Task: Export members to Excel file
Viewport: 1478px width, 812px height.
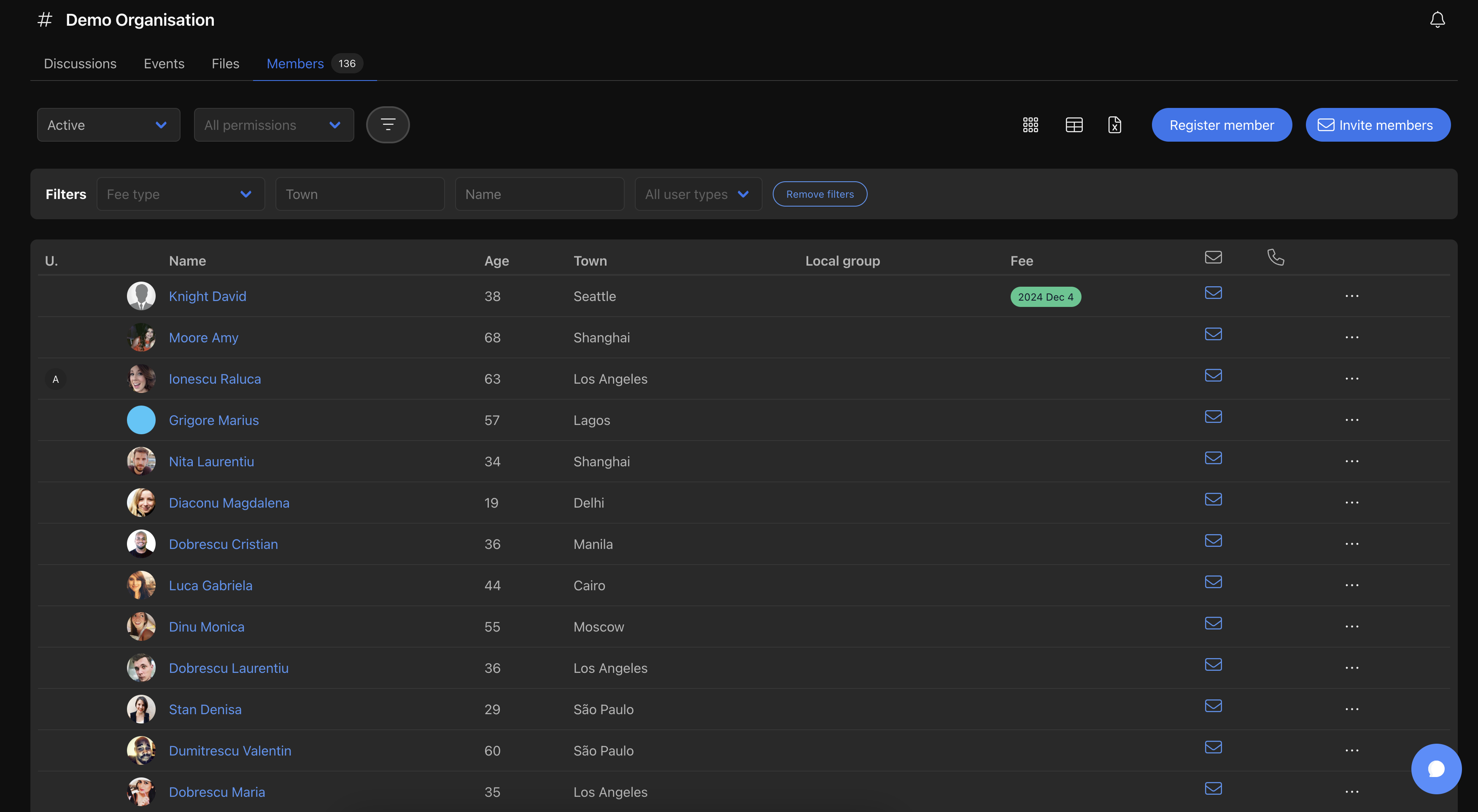Action: point(1114,124)
